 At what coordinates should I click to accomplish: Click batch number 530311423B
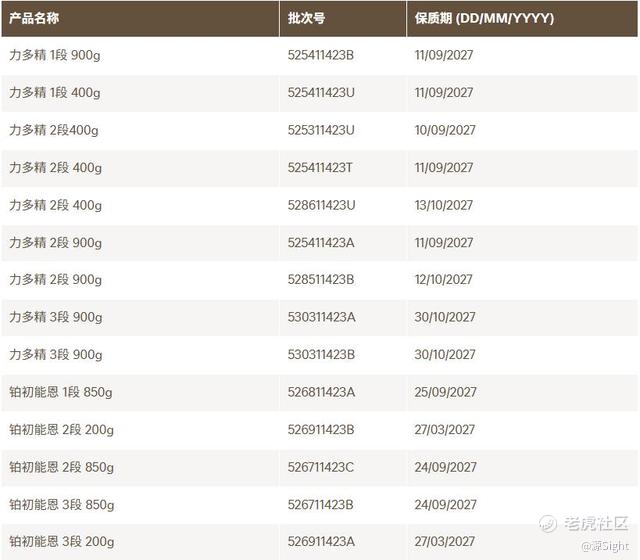321,355
